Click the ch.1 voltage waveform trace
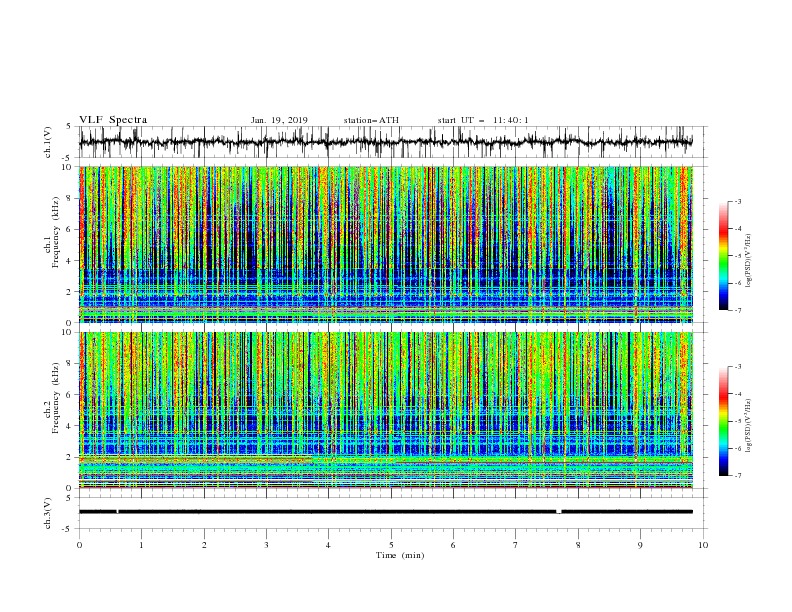 pyautogui.click(x=386, y=142)
